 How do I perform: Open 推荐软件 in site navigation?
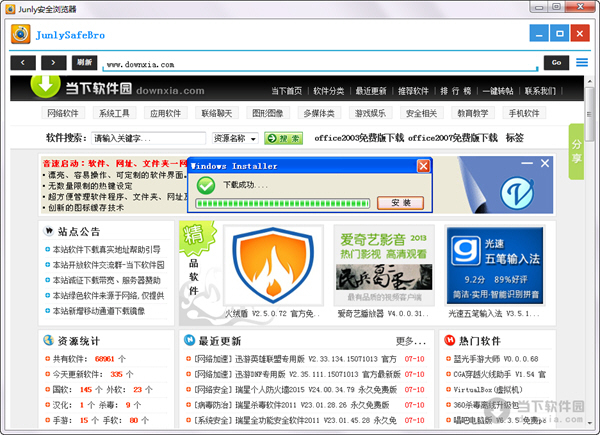pos(413,91)
